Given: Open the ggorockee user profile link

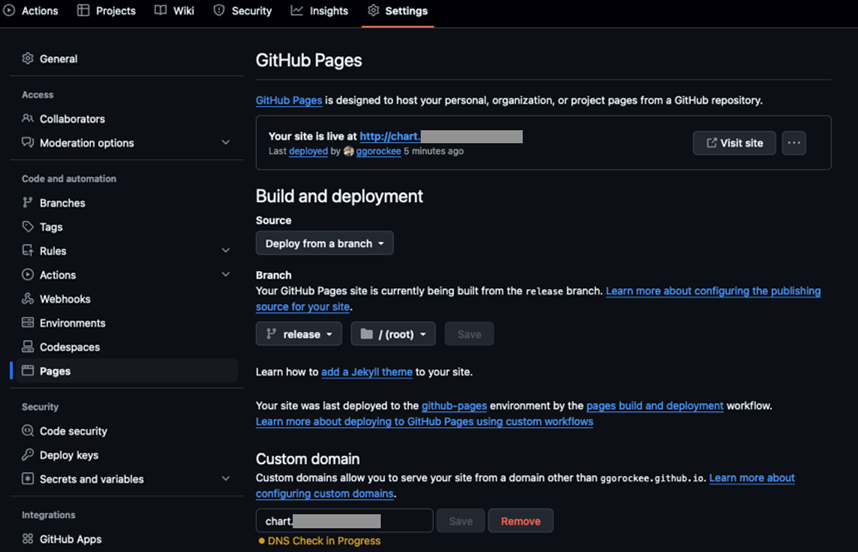Looking at the screenshot, I should click(379, 151).
